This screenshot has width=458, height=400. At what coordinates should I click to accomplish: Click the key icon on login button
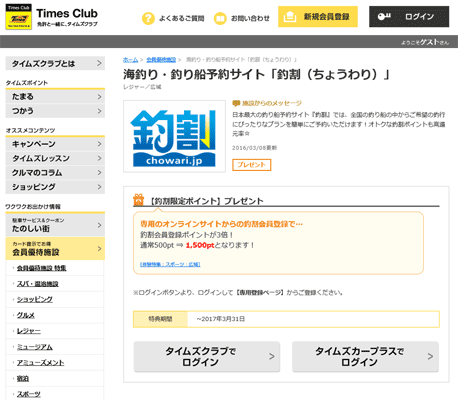point(384,16)
